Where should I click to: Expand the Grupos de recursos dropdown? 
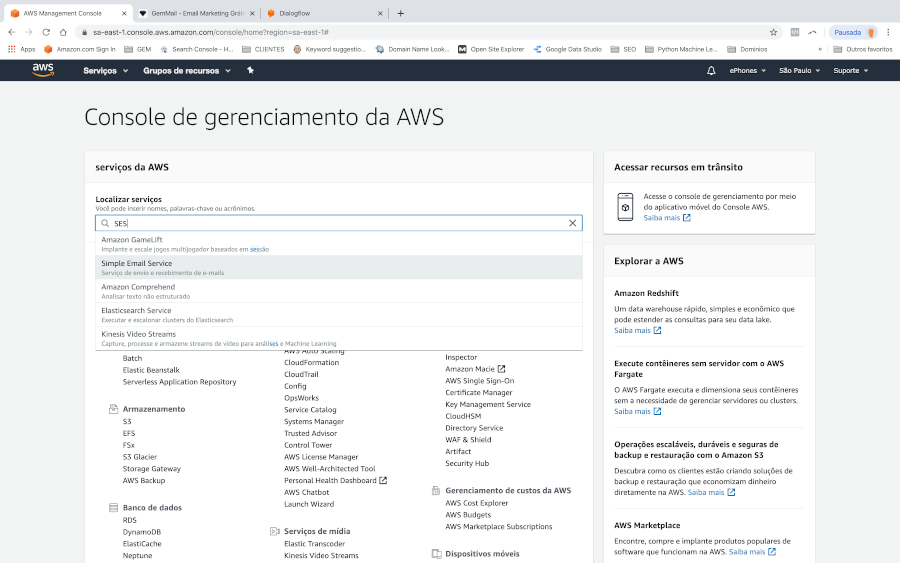coord(187,71)
